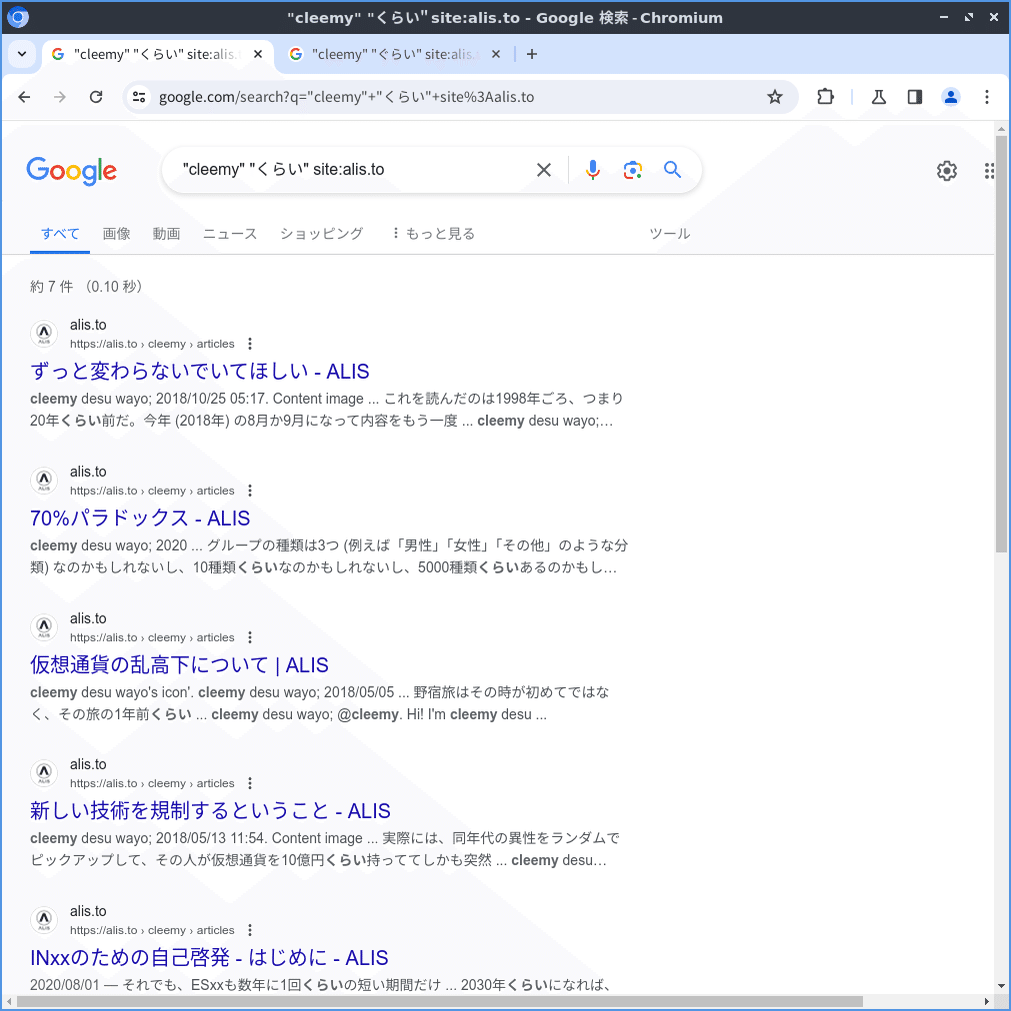Image resolution: width=1011 pixels, height=1011 pixels.
Task: Start voice search with the microphone
Action: (x=593, y=170)
